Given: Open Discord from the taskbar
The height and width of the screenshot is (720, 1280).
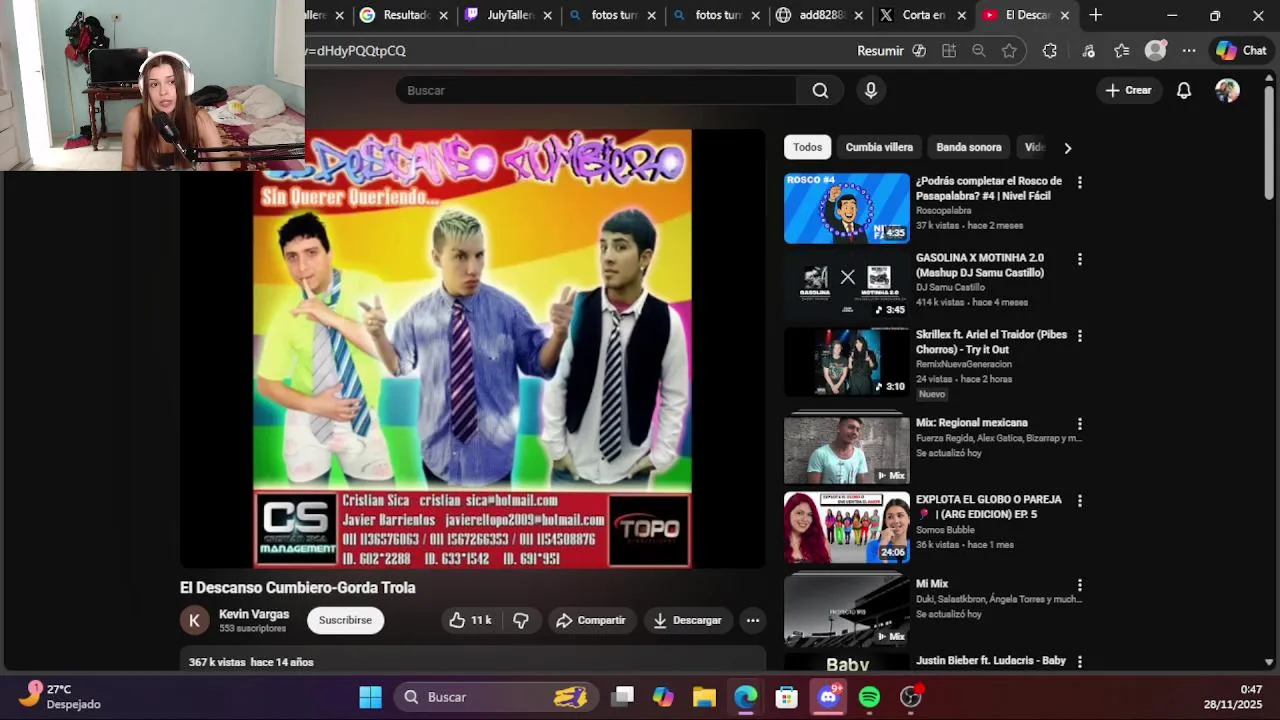Looking at the screenshot, I should 828,697.
